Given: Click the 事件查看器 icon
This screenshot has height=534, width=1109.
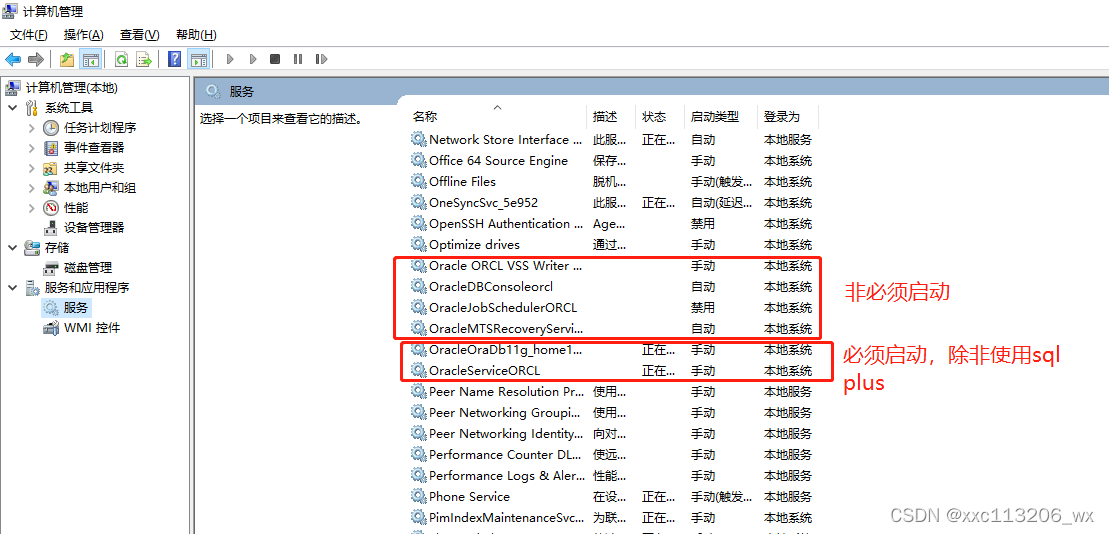Looking at the screenshot, I should [x=51, y=148].
